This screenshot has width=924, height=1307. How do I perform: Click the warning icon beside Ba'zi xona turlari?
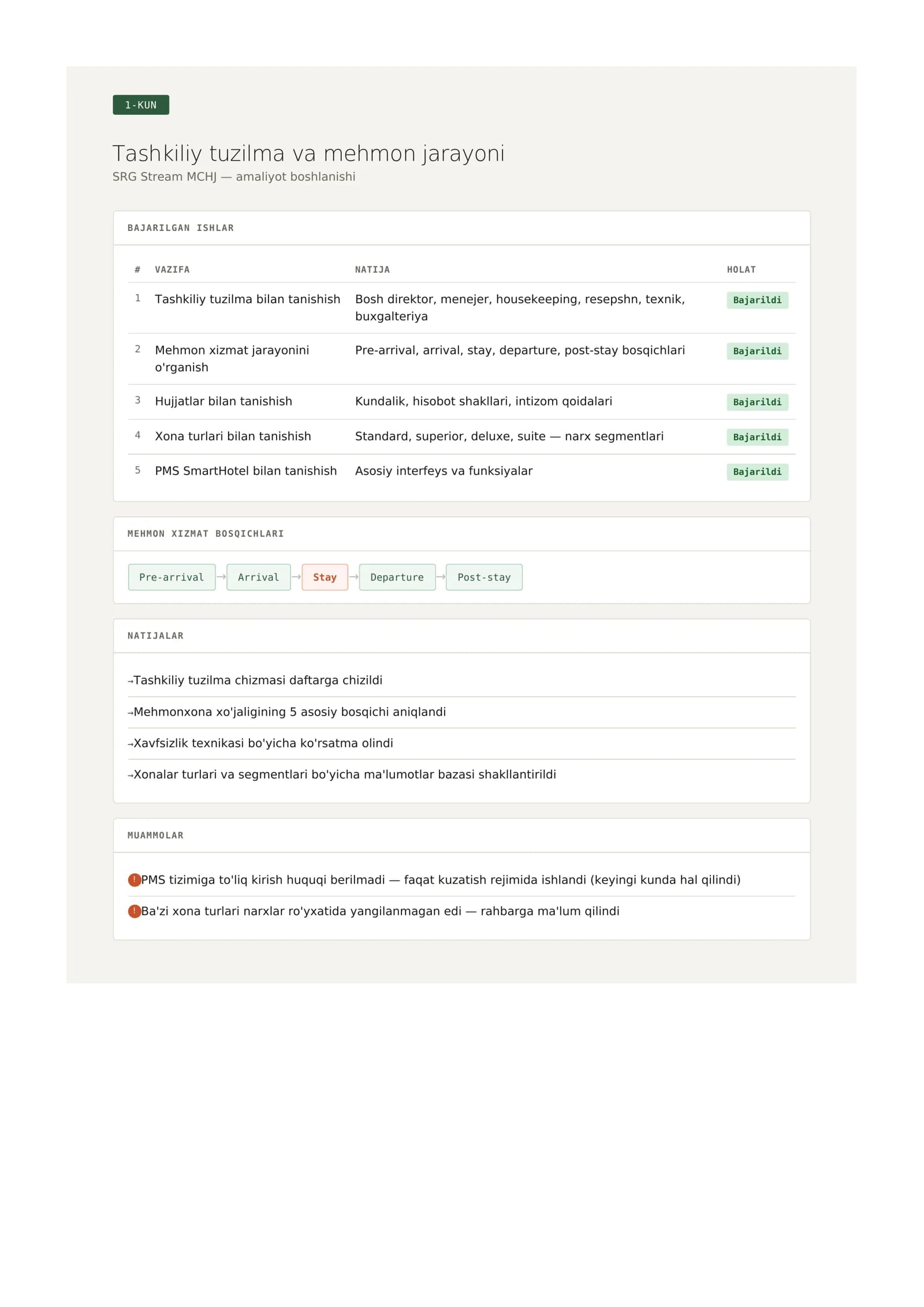[134, 911]
